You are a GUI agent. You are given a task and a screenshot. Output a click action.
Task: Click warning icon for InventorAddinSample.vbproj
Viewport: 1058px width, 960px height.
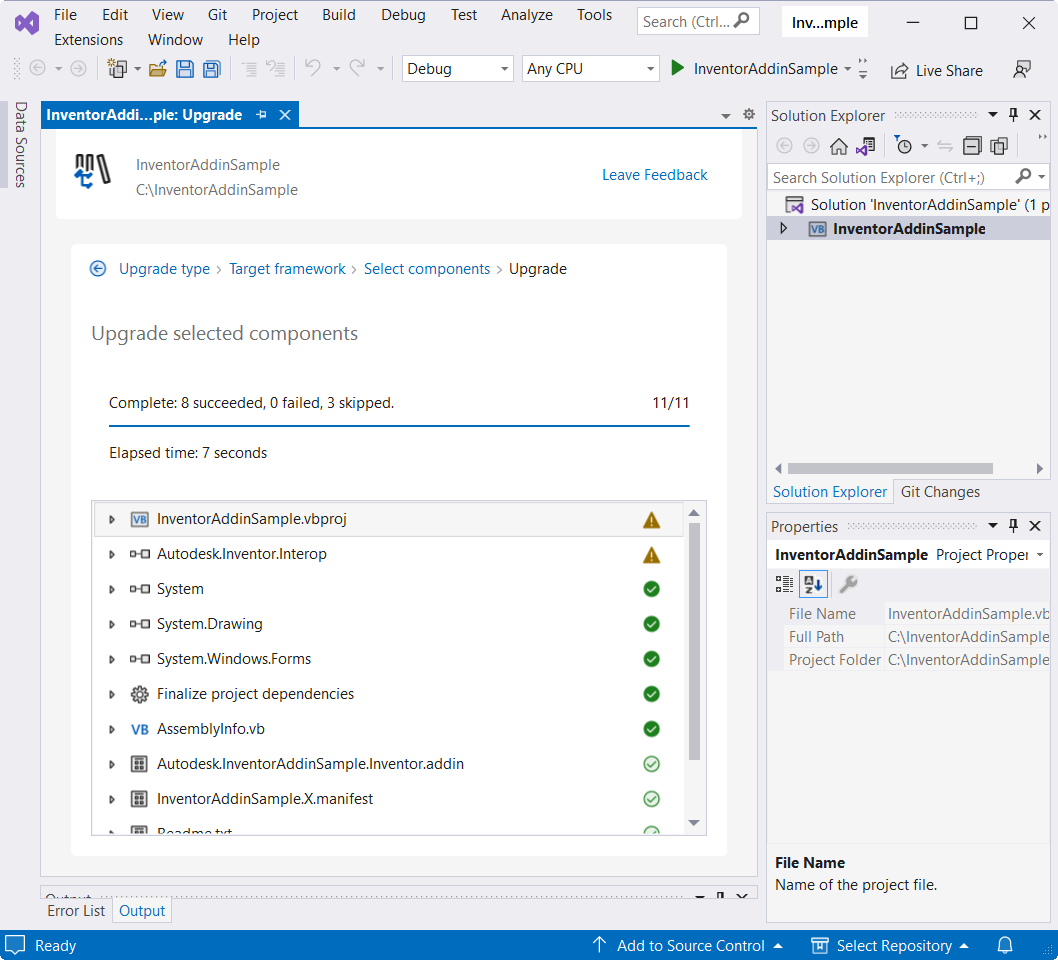pos(651,519)
